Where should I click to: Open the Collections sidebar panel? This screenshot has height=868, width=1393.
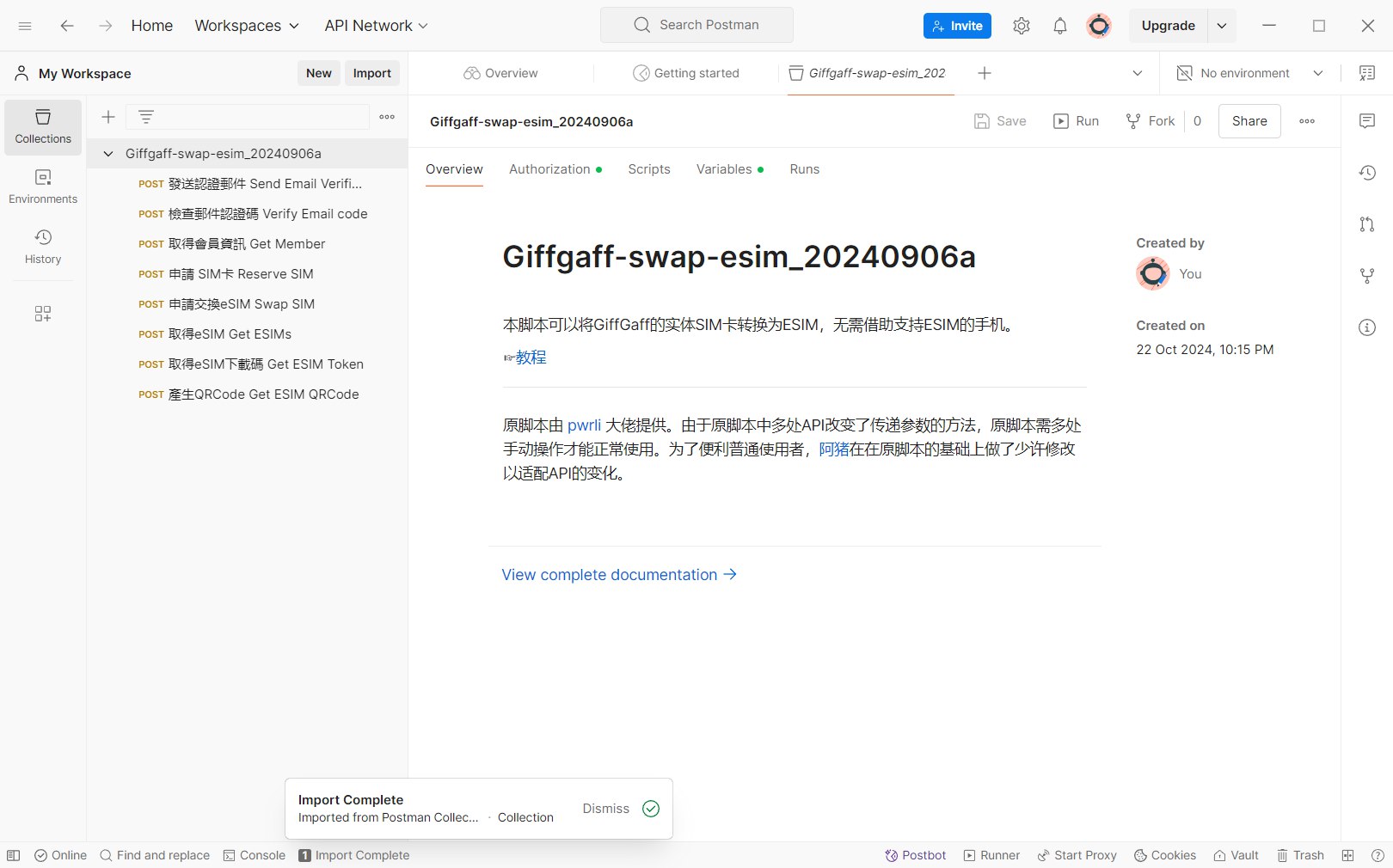(x=43, y=126)
